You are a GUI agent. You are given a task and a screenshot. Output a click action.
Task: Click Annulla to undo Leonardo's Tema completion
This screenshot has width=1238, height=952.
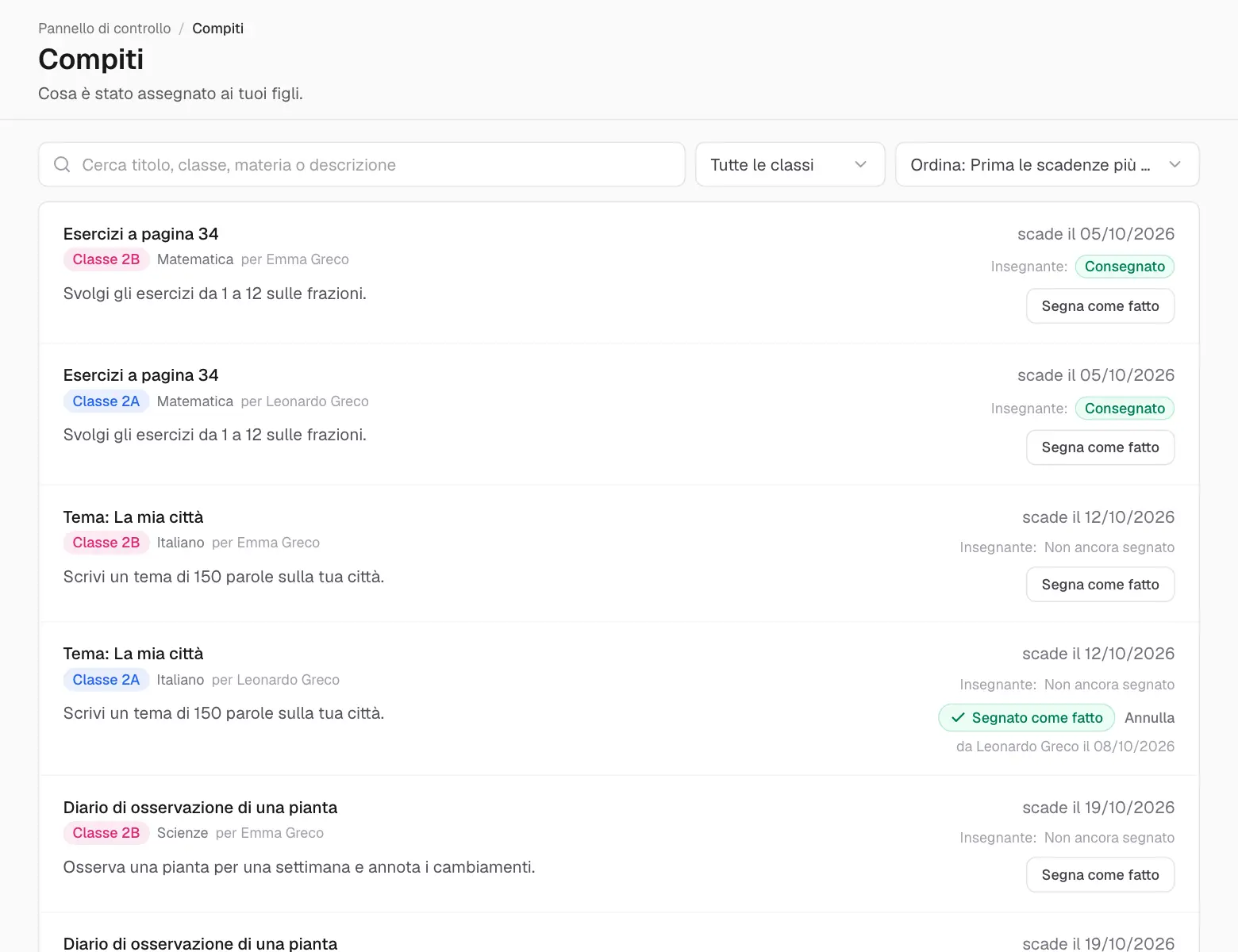[1149, 718]
